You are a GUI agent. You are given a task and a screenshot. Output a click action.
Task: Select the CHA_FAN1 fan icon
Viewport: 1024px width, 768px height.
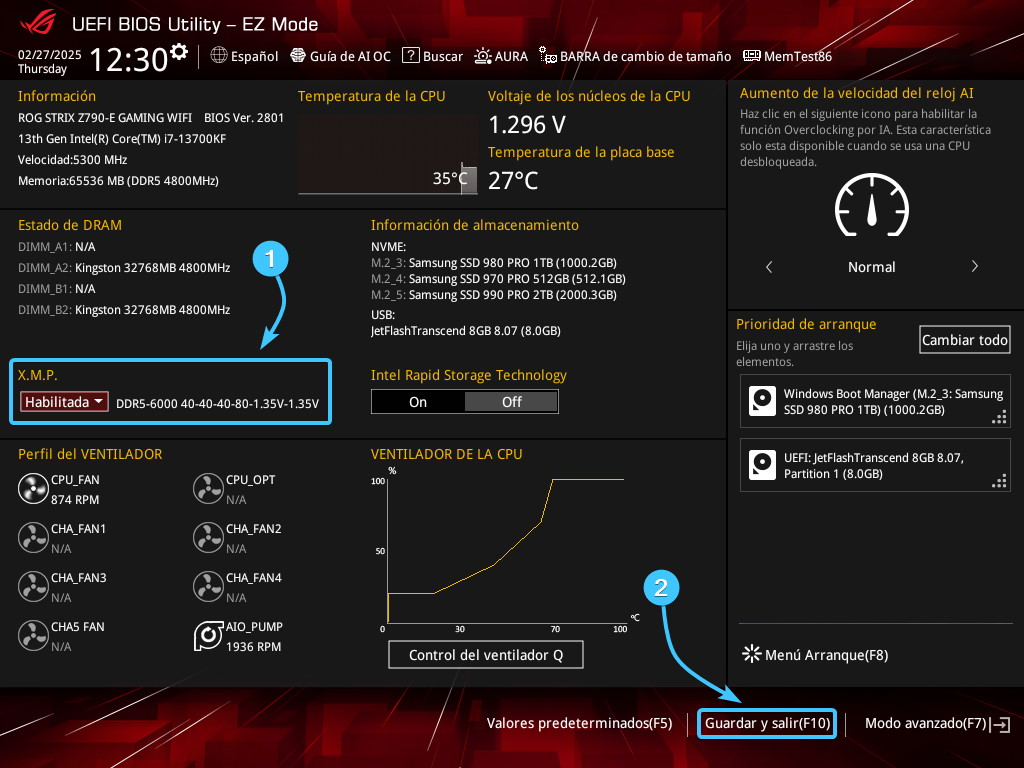click(x=33, y=538)
